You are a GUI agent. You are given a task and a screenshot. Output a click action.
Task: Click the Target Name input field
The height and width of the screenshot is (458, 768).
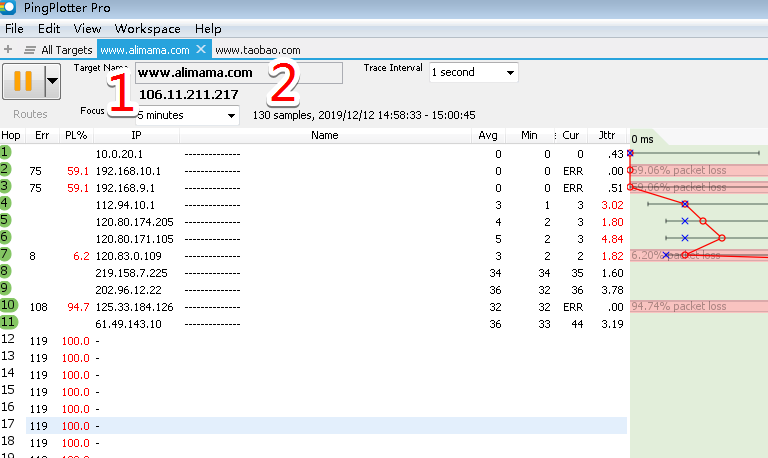coord(239,73)
